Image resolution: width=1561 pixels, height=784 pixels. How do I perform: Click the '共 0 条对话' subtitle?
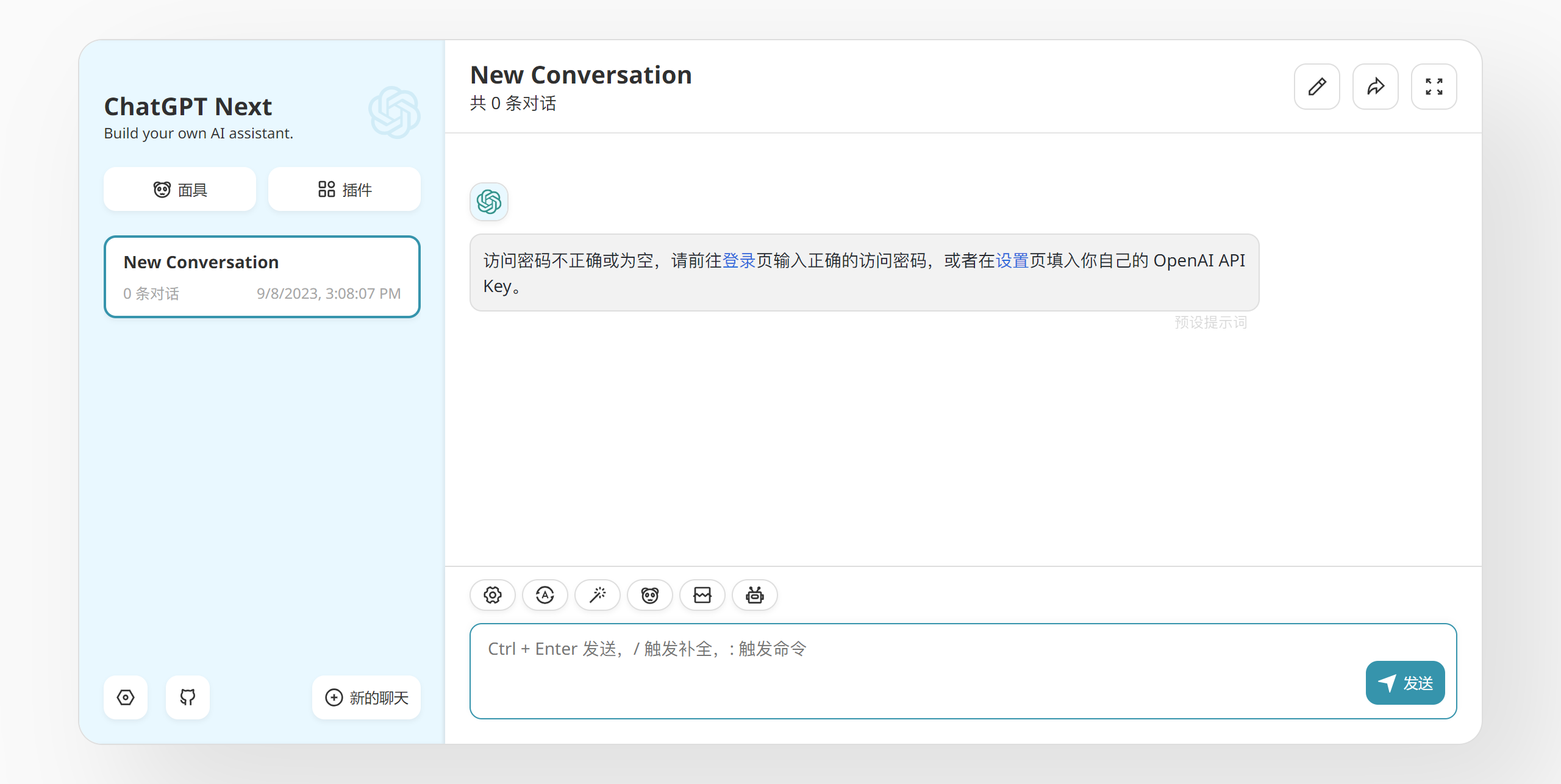[513, 104]
